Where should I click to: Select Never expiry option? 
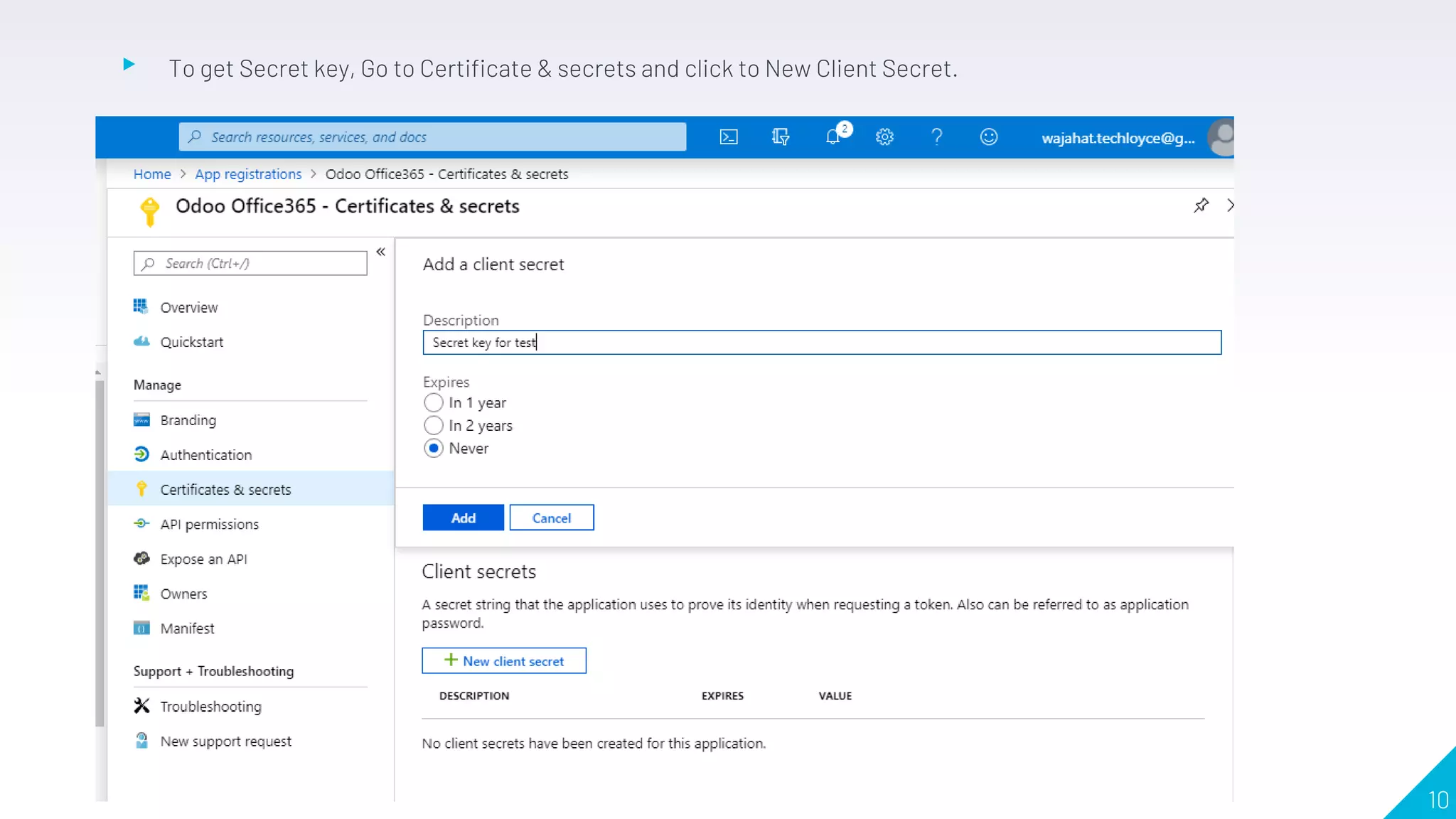click(x=433, y=448)
